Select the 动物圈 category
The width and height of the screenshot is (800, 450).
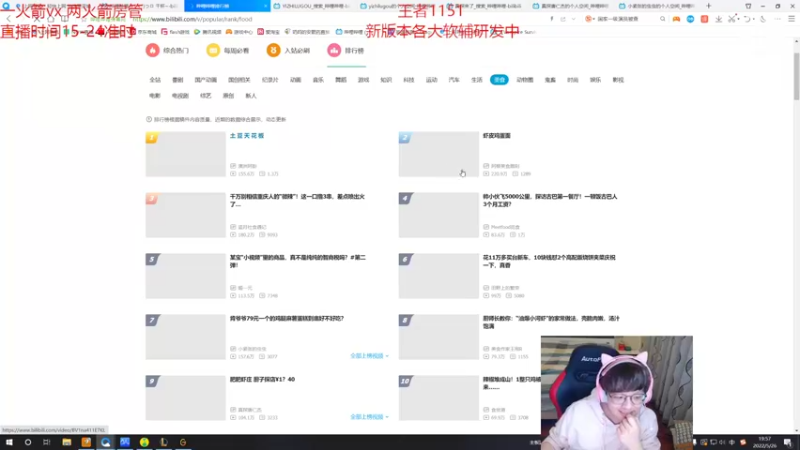click(x=524, y=80)
